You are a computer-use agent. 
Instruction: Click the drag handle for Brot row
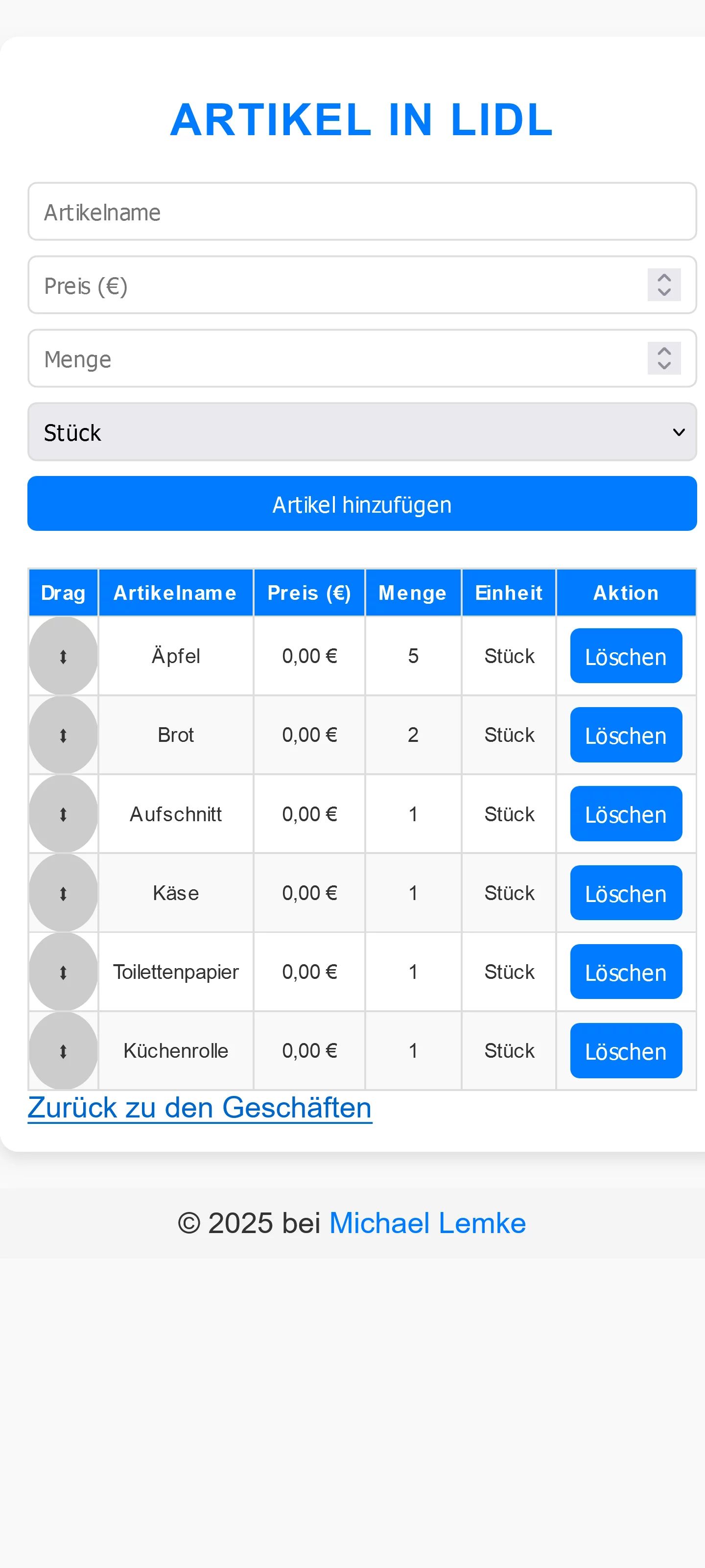(63, 735)
